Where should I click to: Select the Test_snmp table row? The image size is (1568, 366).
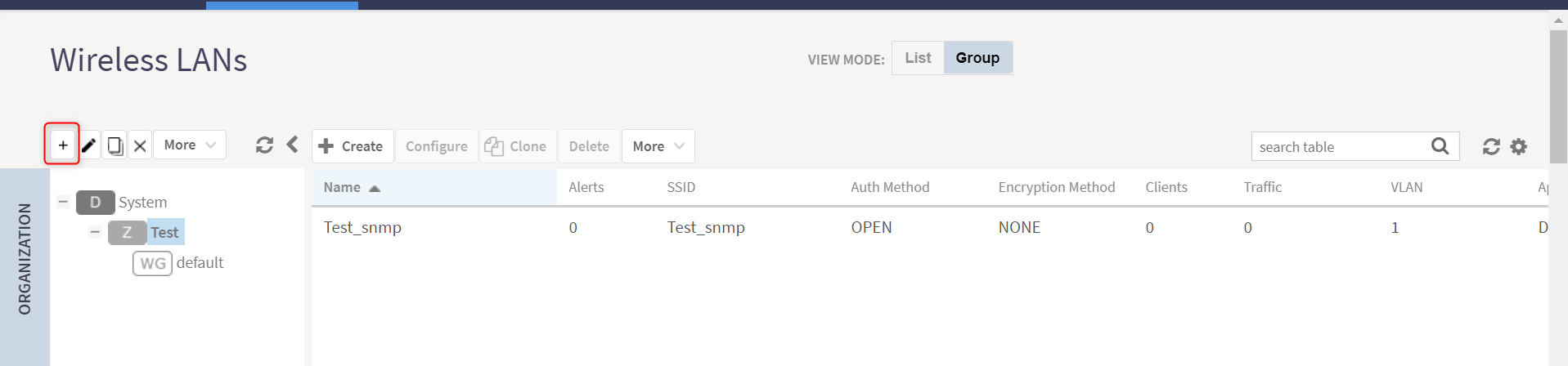[929, 228]
